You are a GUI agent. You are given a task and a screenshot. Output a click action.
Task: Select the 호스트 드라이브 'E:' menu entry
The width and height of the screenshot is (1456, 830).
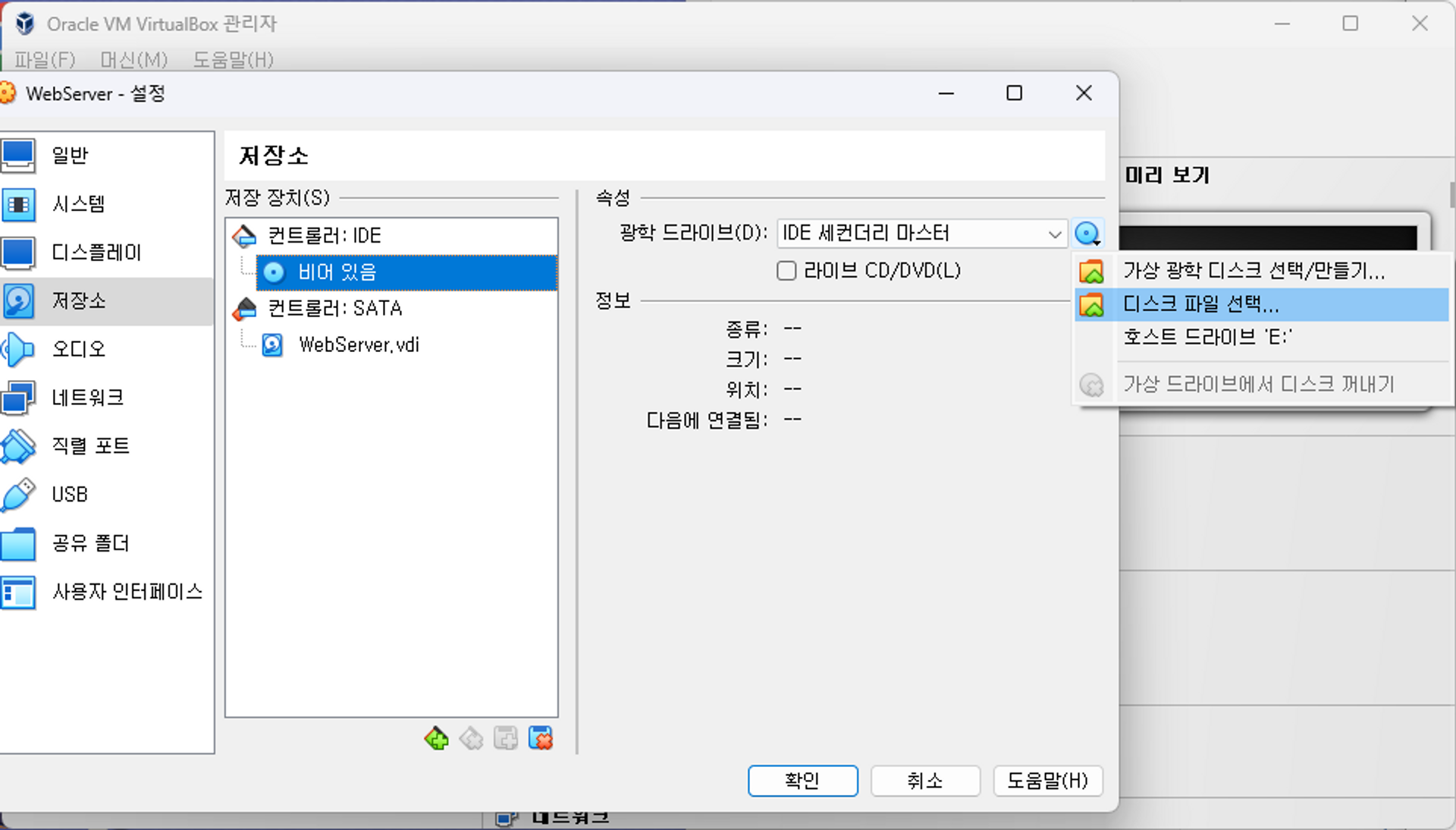point(1207,337)
